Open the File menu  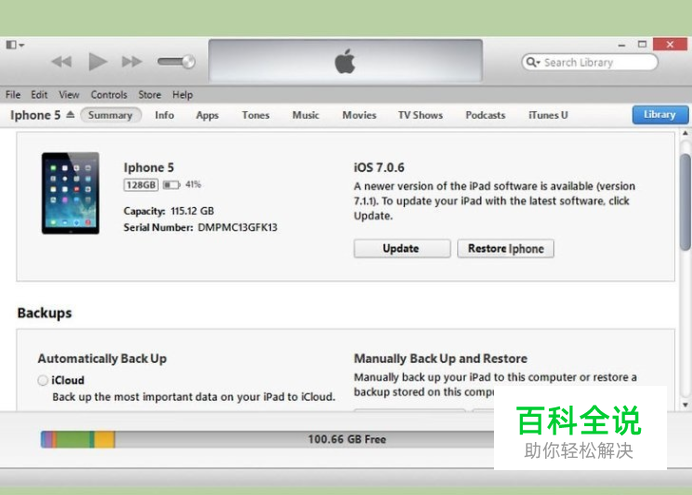pyautogui.click(x=13, y=95)
